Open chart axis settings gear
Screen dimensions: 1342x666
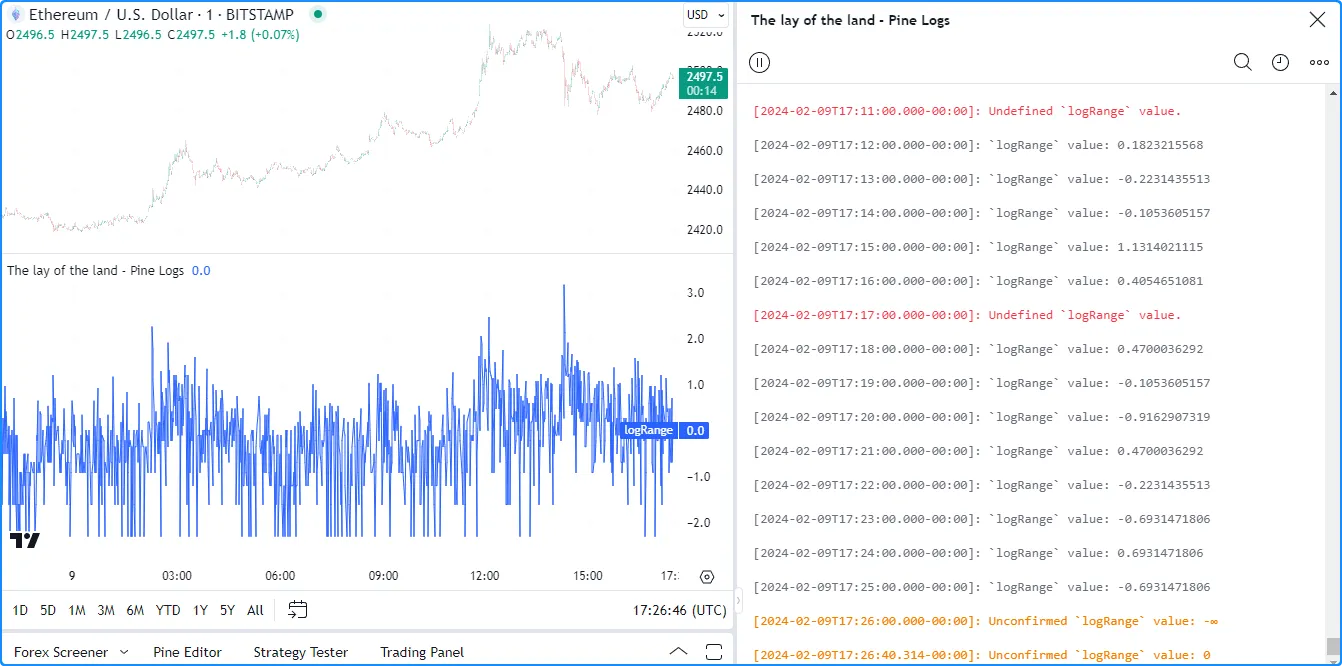pyautogui.click(x=707, y=577)
